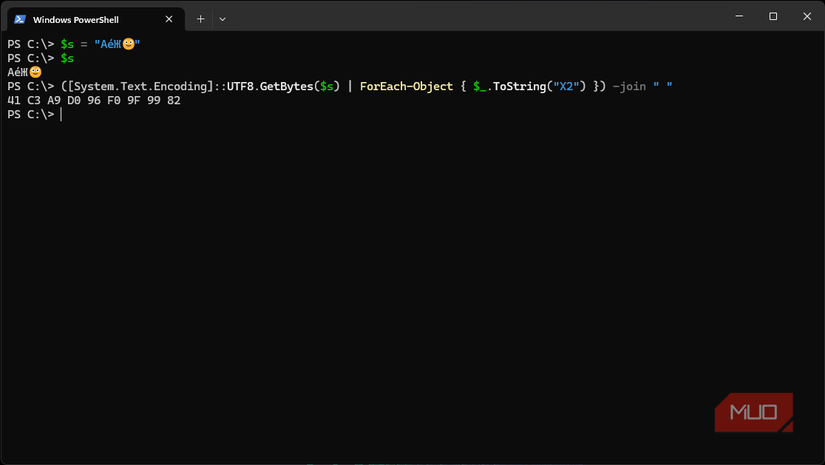Click the output line showing Aé string
Viewport: 825px width, 465px height.
point(25,72)
